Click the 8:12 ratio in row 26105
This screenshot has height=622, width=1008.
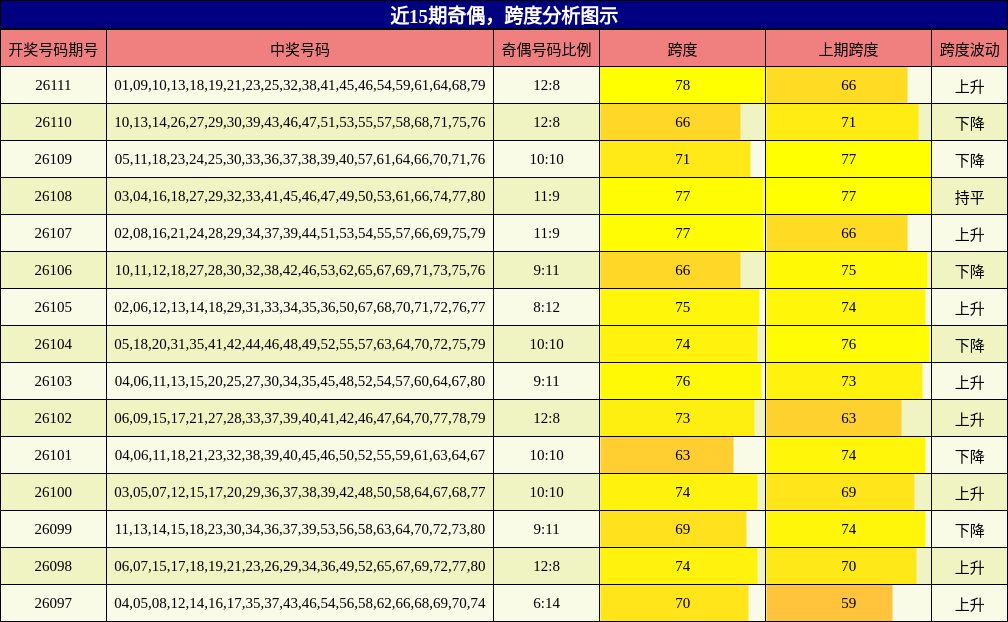pos(546,307)
